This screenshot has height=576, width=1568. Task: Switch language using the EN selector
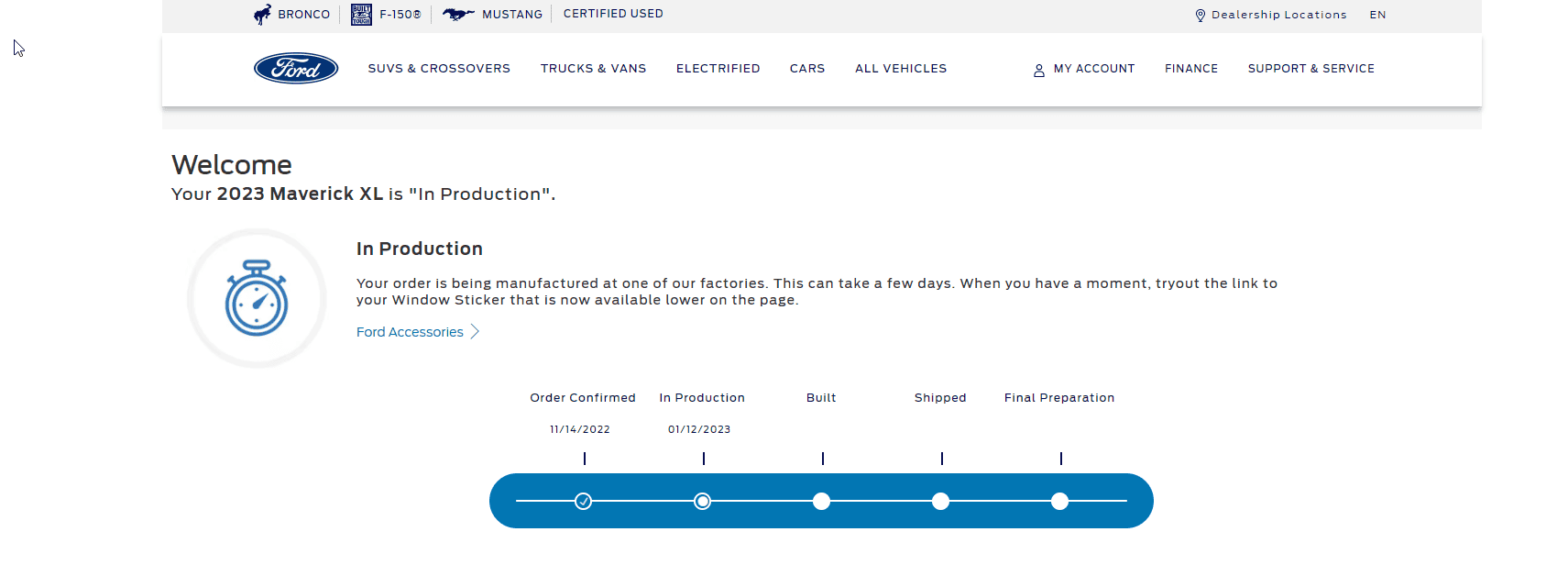[x=1377, y=15]
